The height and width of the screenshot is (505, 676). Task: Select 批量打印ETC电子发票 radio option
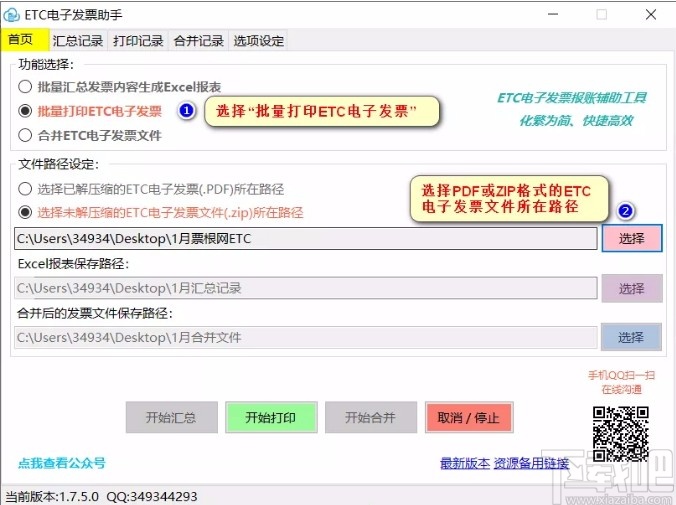click(x=90, y=111)
